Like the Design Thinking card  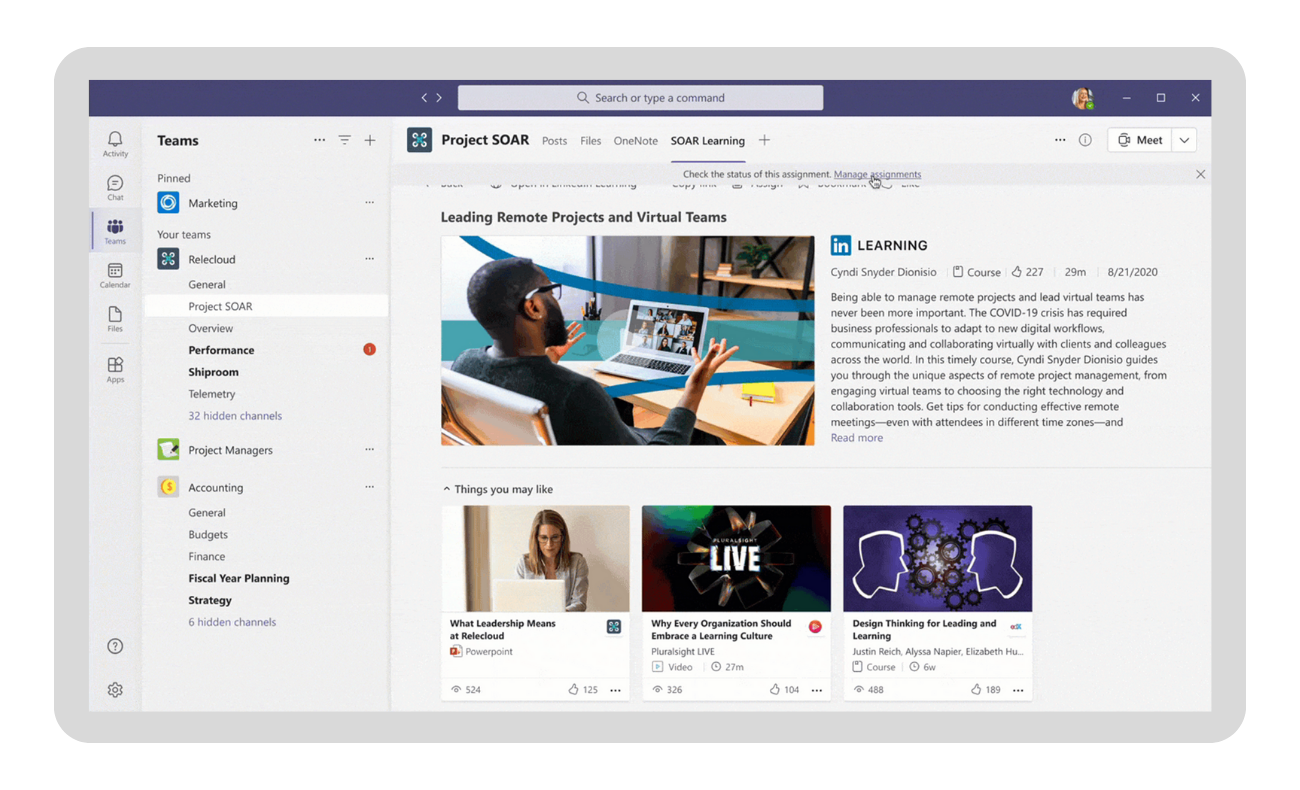976,689
